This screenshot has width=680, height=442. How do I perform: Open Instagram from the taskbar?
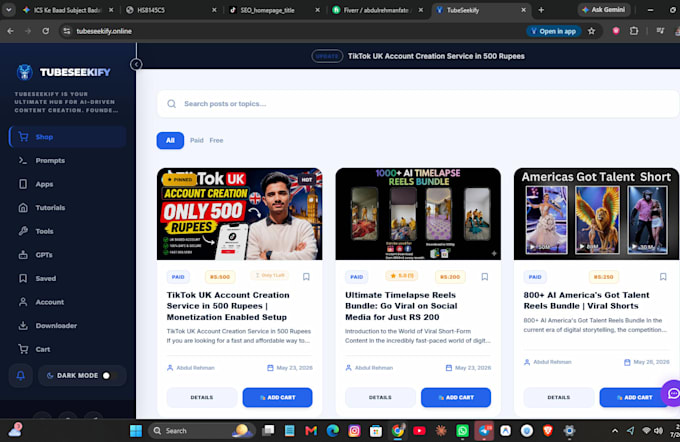tap(354, 431)
